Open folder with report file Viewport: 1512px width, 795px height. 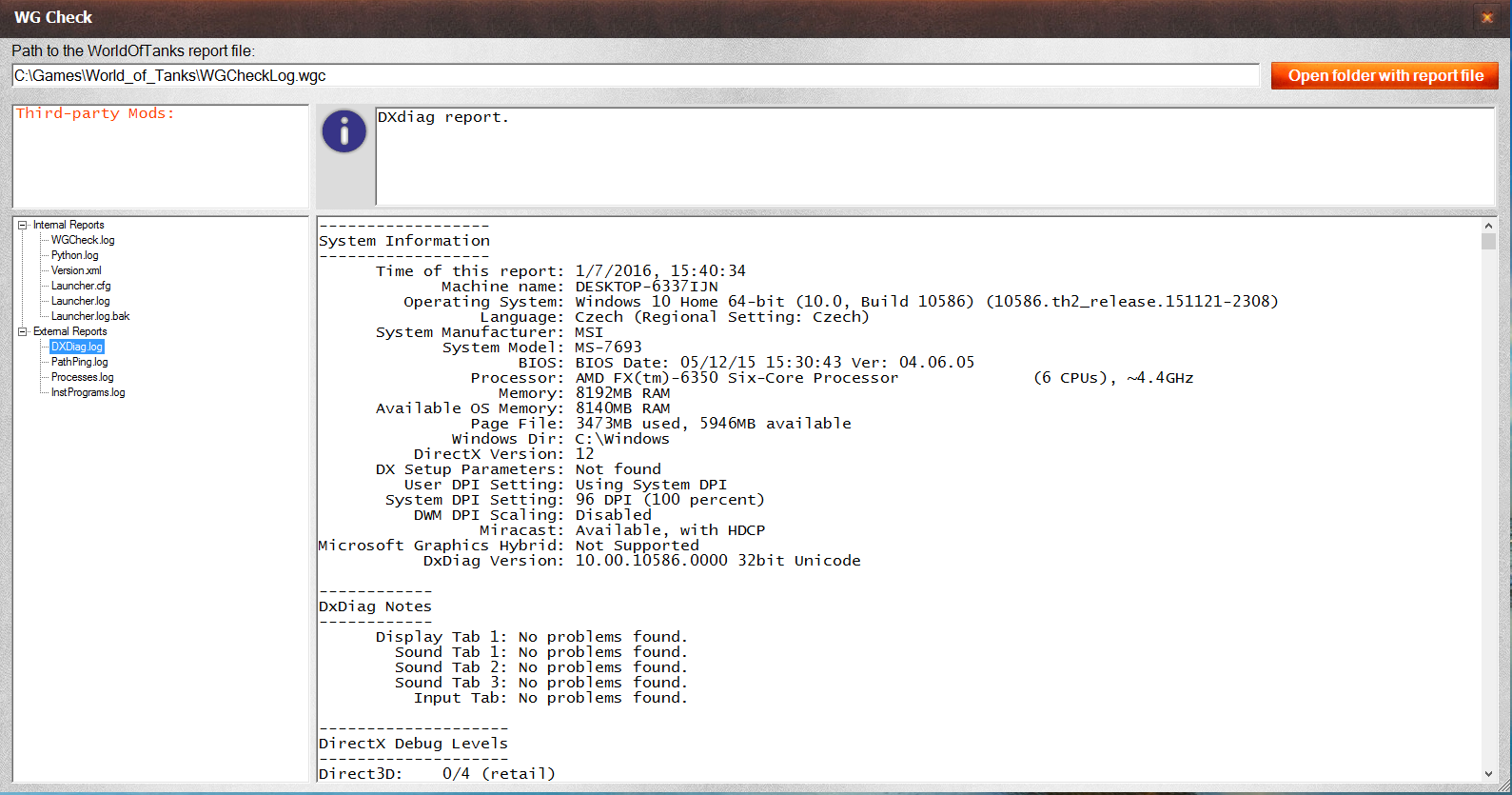pos(1384,76)
